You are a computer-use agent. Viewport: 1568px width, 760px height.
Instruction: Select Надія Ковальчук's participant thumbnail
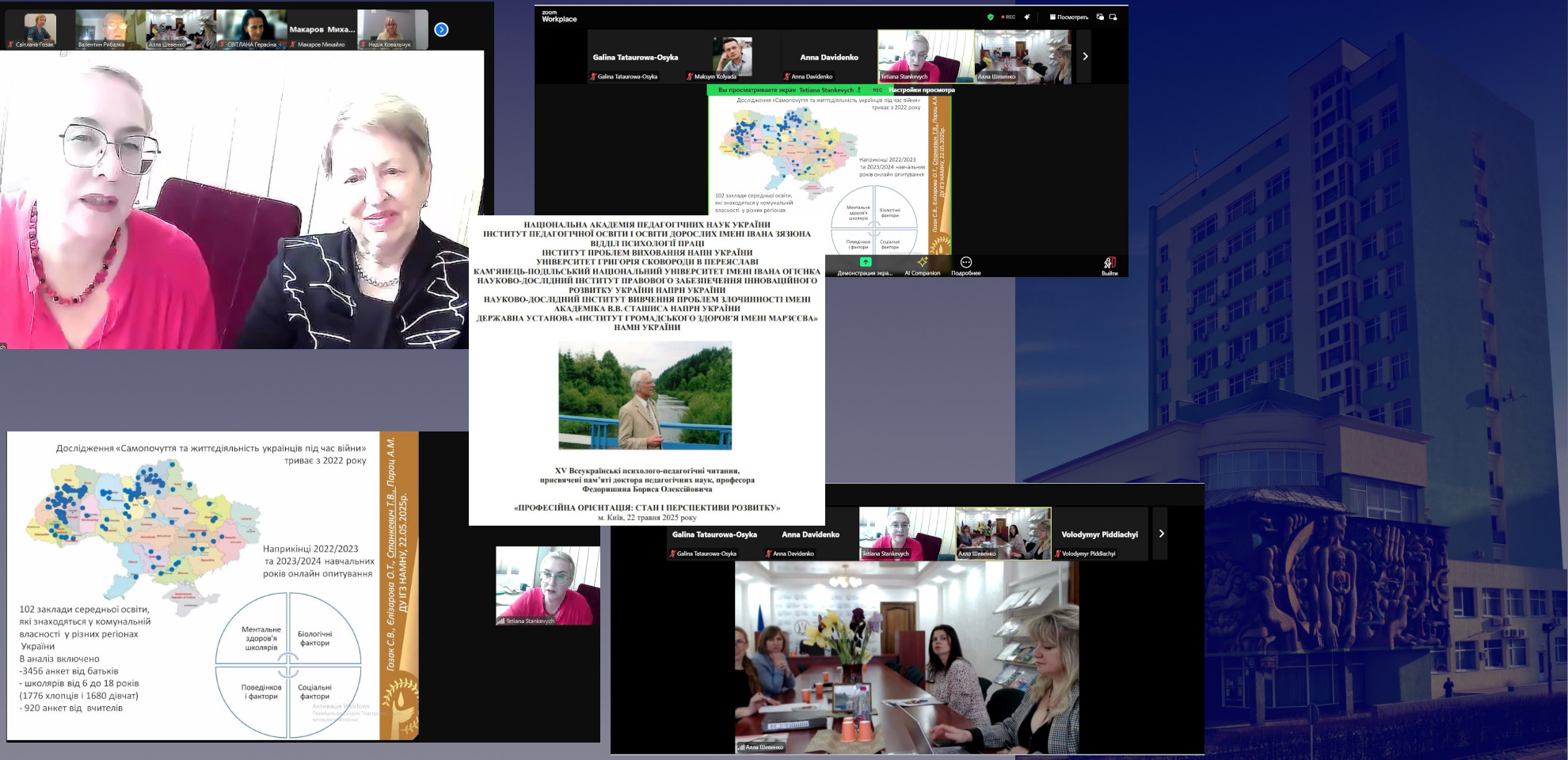pos(393,29)
